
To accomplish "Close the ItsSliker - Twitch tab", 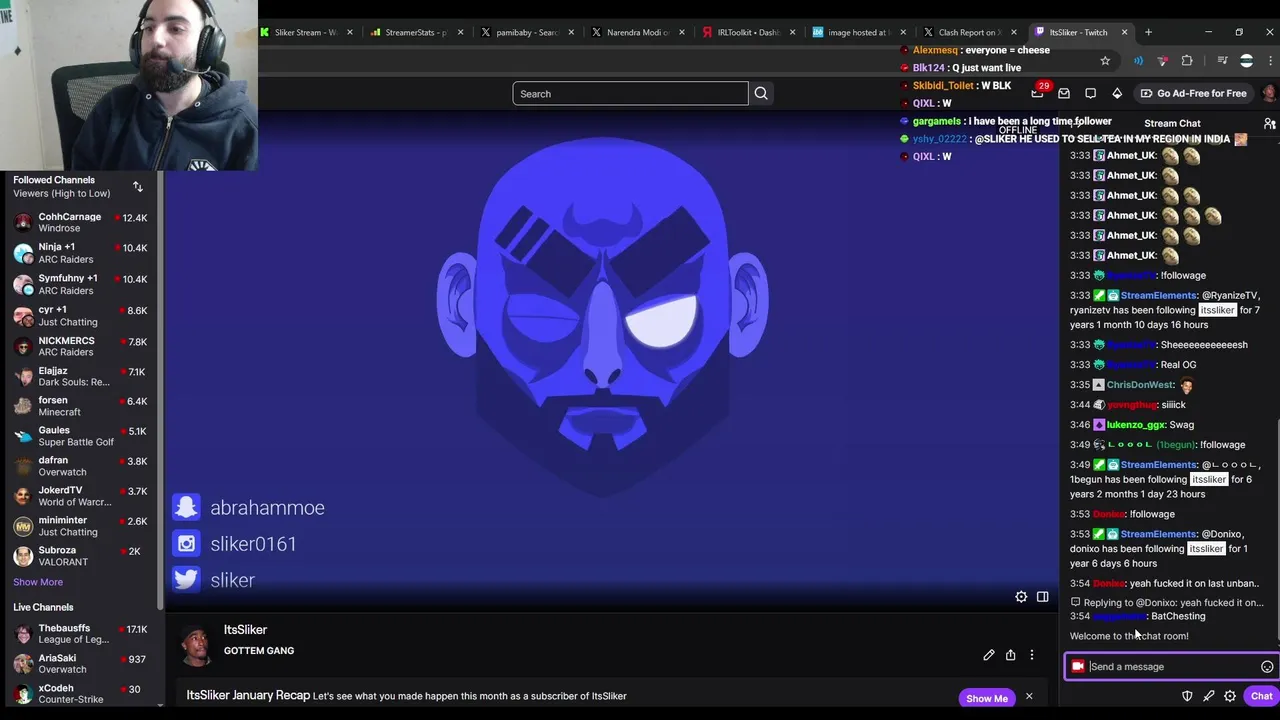I will [x=1124, y=32].
